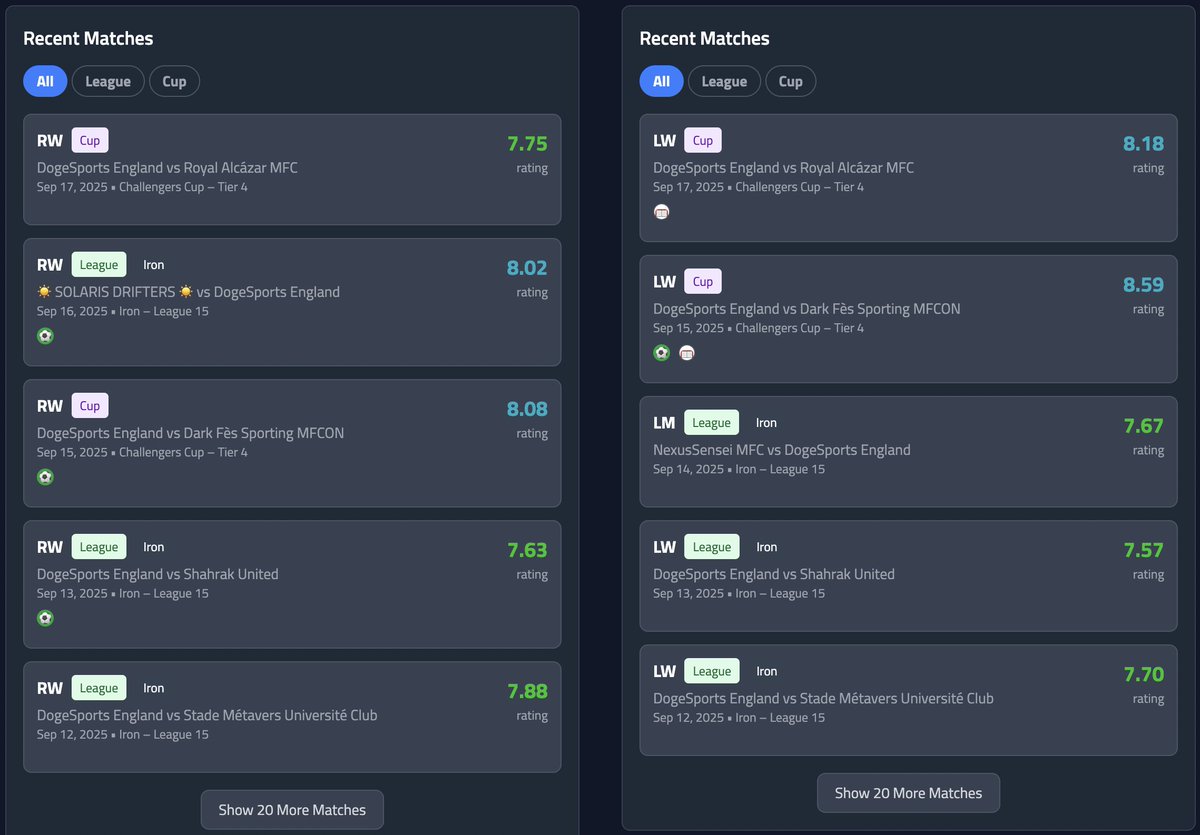Click the Iron label on the 7.70 rated match
1200x835 pixels.
(766, 671)
